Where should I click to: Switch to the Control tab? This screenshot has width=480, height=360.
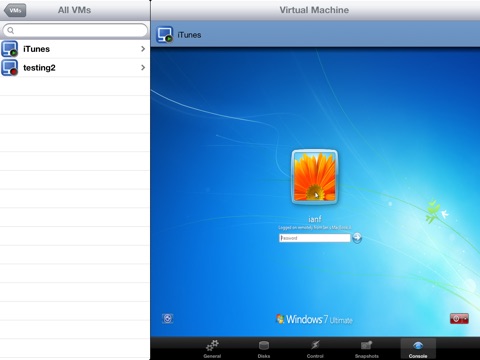[x=315, y=349]
